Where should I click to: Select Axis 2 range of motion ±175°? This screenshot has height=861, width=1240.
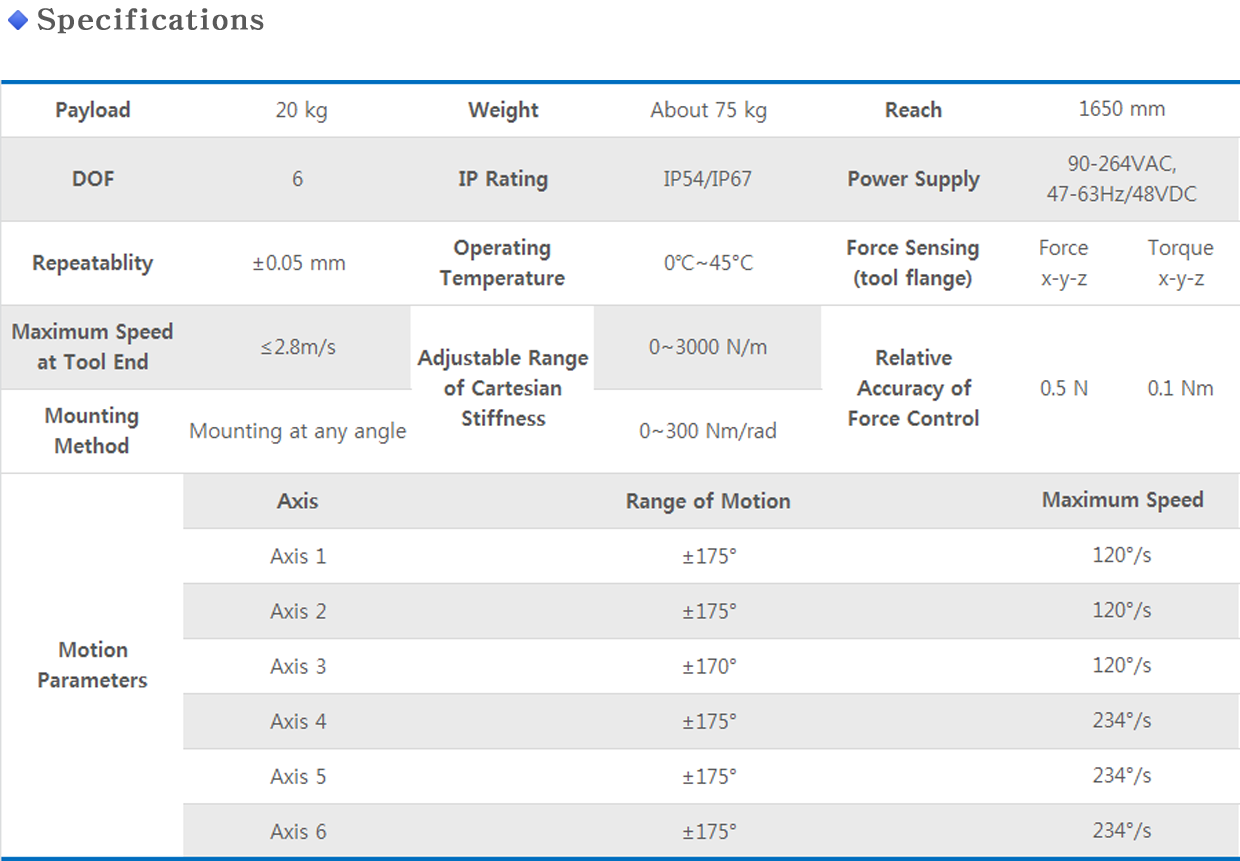[709, 611]
